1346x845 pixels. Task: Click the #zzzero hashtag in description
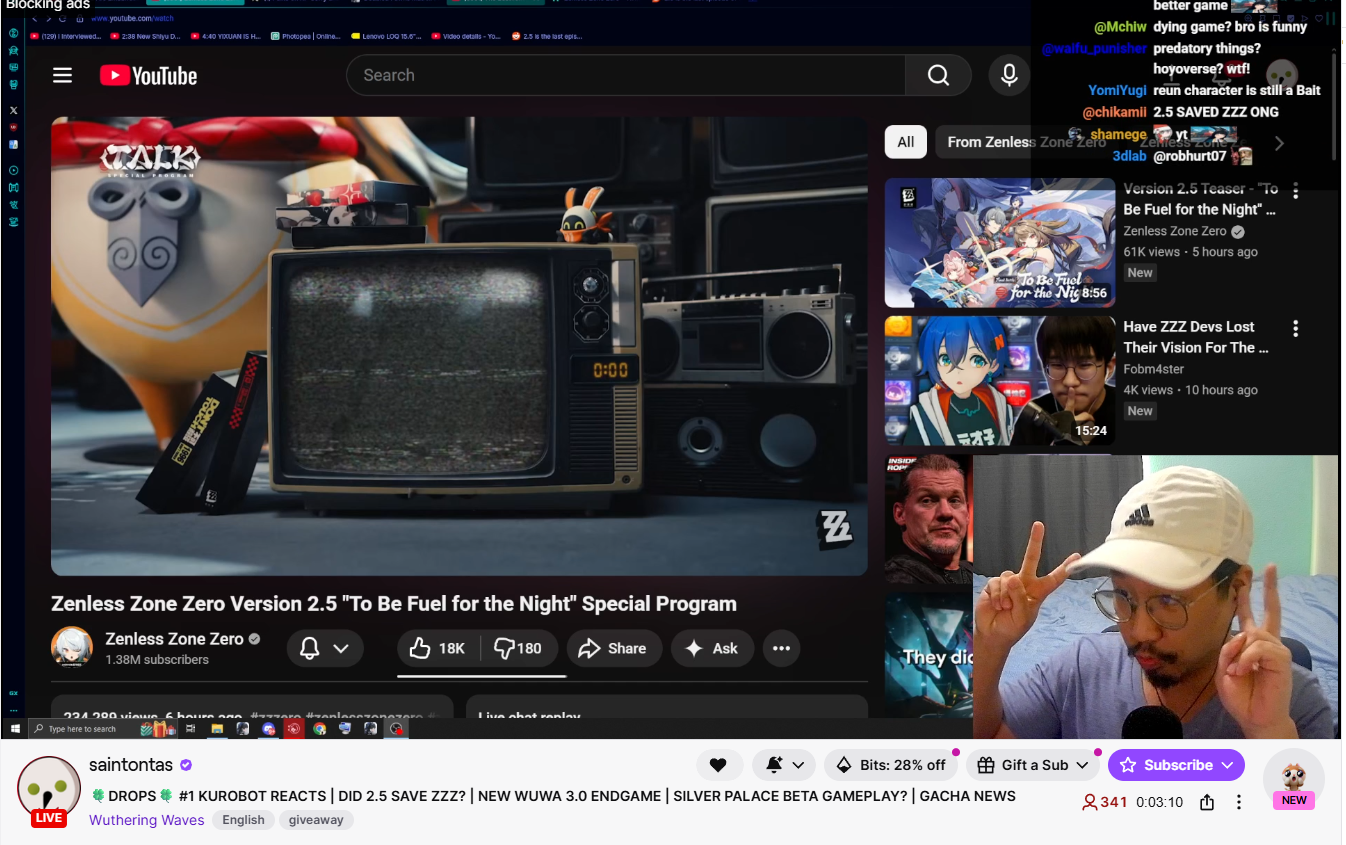pos(275,717)
